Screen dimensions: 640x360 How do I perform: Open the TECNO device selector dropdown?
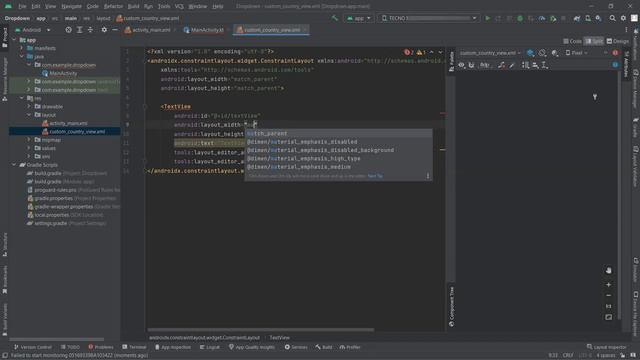[x=429, y=18]
